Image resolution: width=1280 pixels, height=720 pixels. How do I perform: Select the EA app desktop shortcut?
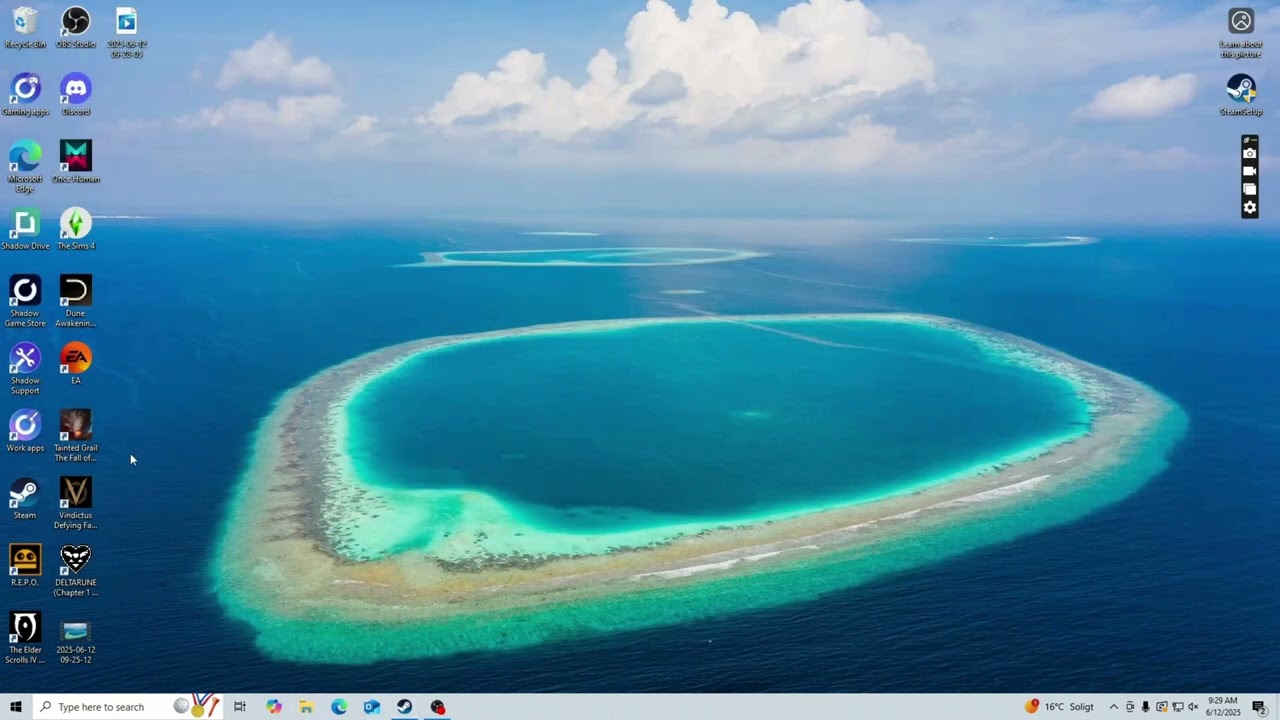tap(76, 362)
